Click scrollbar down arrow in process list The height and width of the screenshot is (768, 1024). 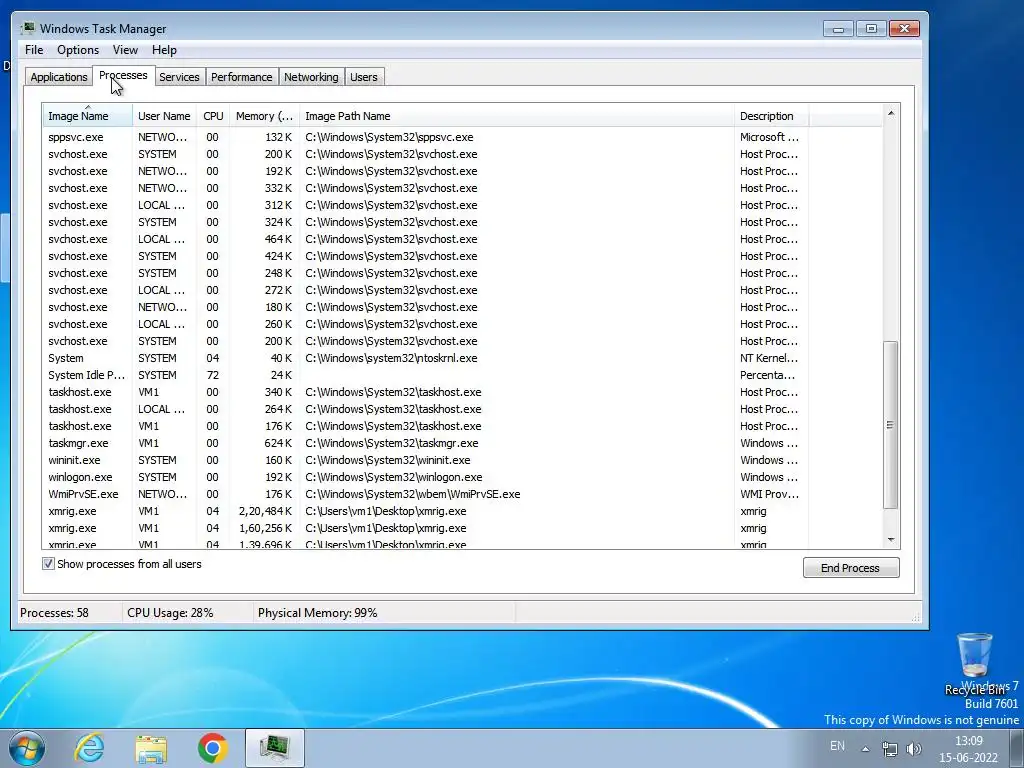[891, 539]
